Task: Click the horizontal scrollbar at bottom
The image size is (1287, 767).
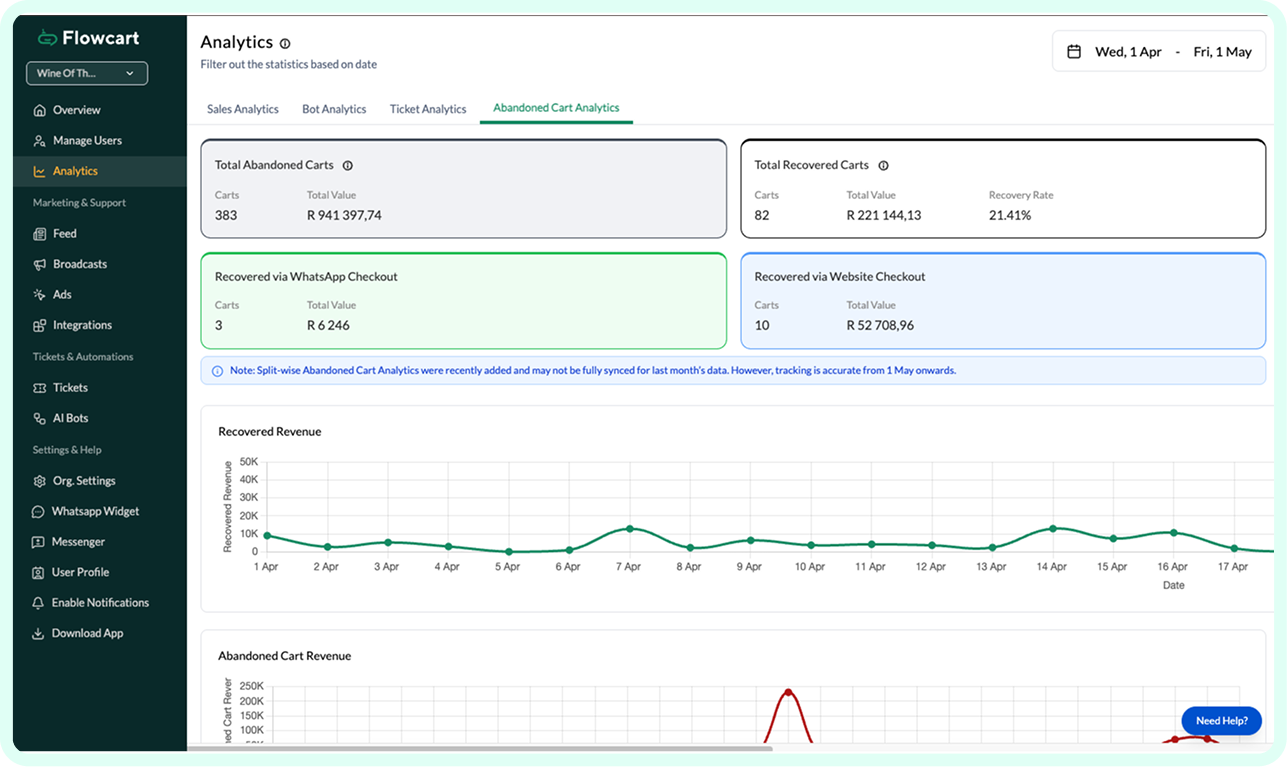Action: [x=480, y=747]
